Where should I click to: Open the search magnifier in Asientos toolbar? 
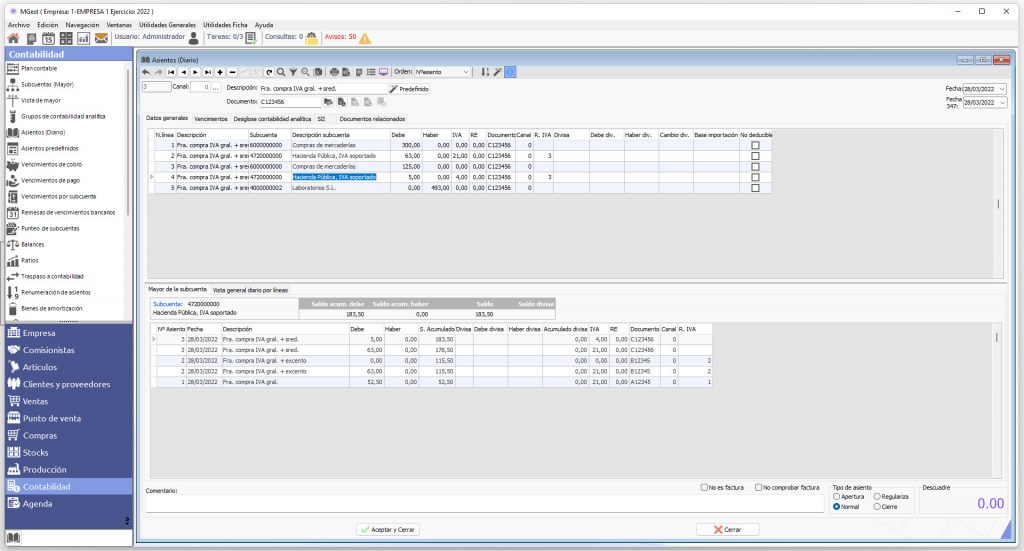[281, 72]
